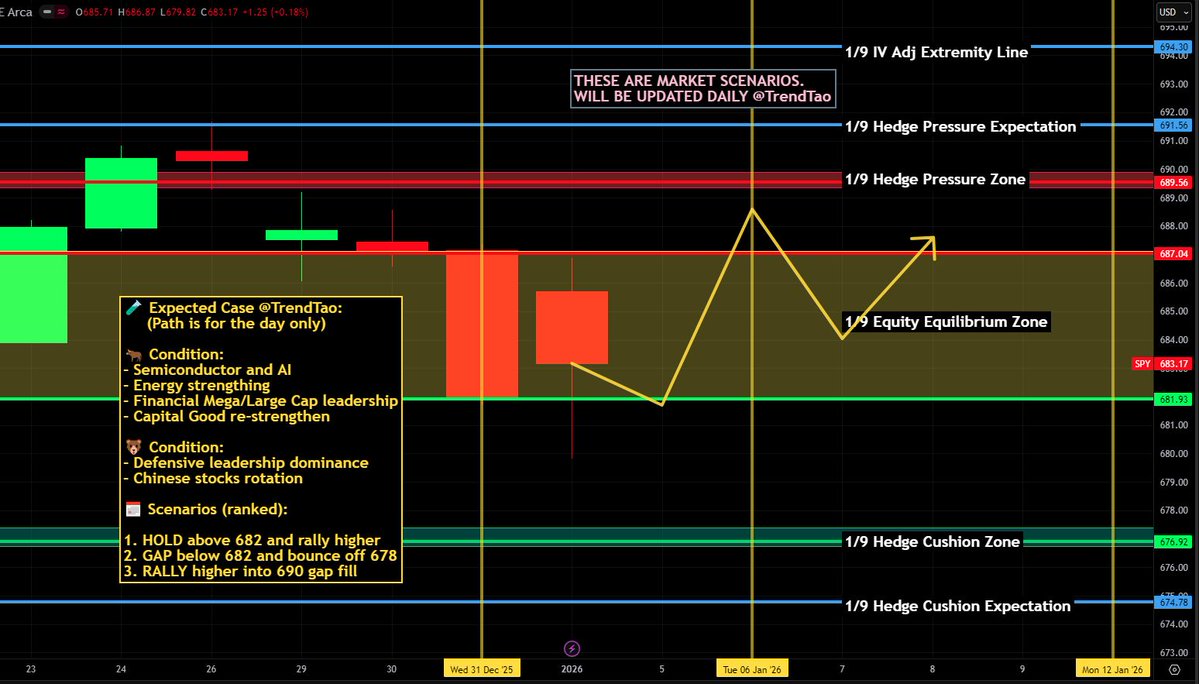Click the purple lightning event icon

[572, 649]
